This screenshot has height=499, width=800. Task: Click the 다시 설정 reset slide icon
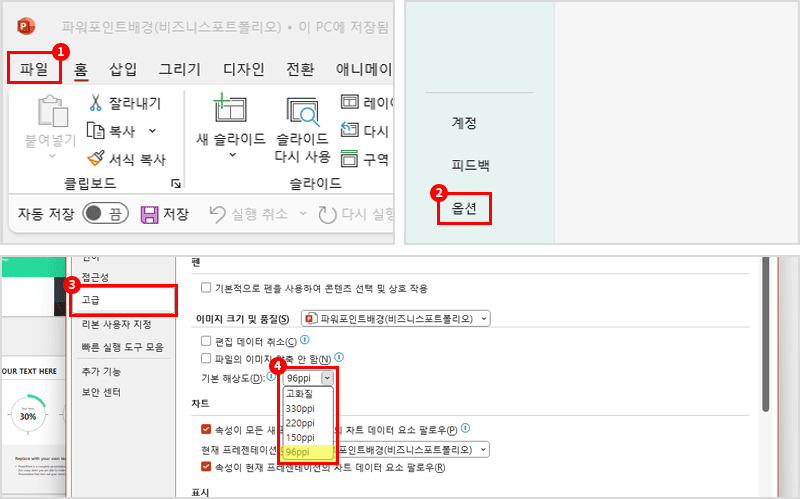[349, 130]
